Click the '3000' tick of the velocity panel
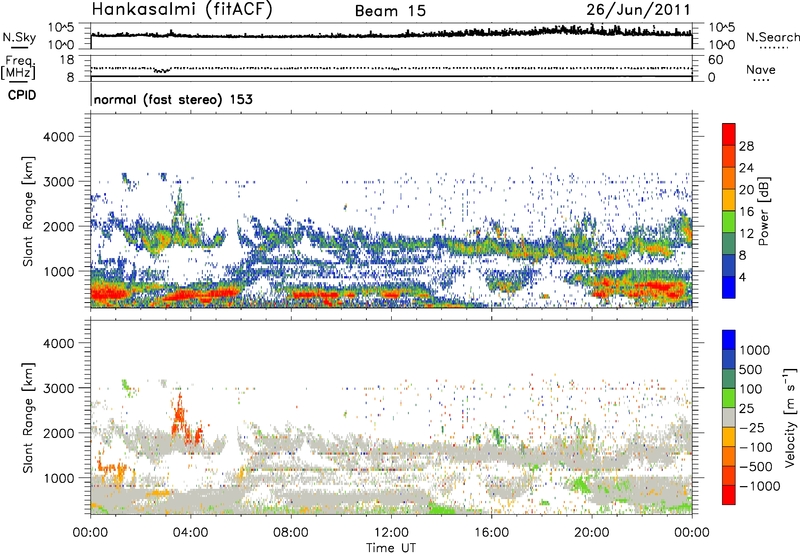The height and width of the screenshot is (554, 800). 58,388
